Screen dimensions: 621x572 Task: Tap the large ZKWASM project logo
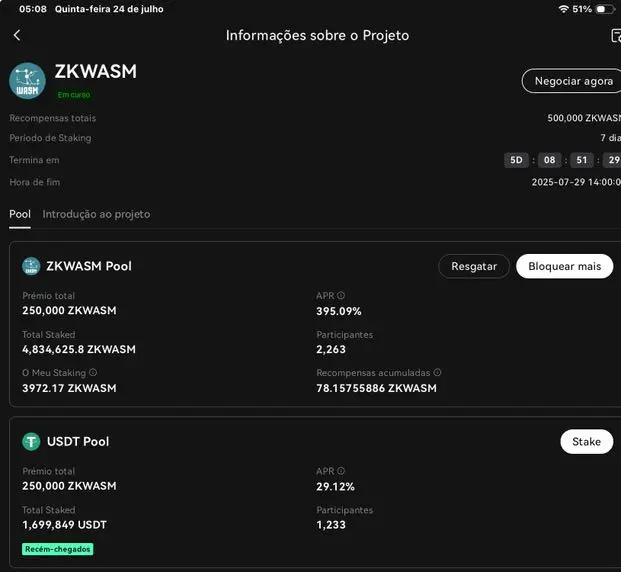27,81
